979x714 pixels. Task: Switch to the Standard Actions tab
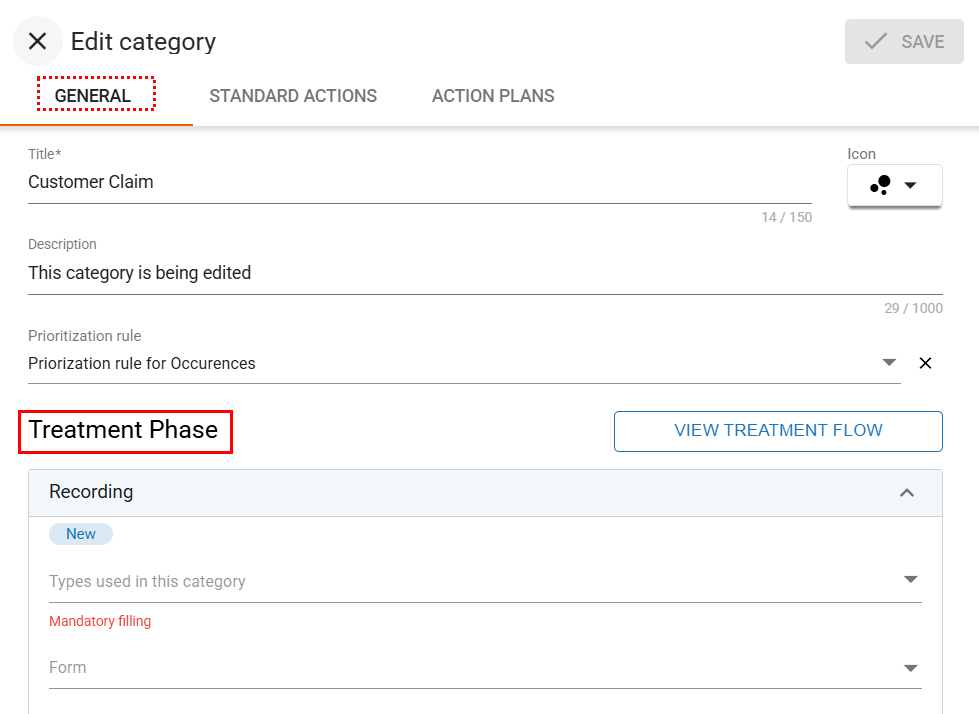coord(293,96)
